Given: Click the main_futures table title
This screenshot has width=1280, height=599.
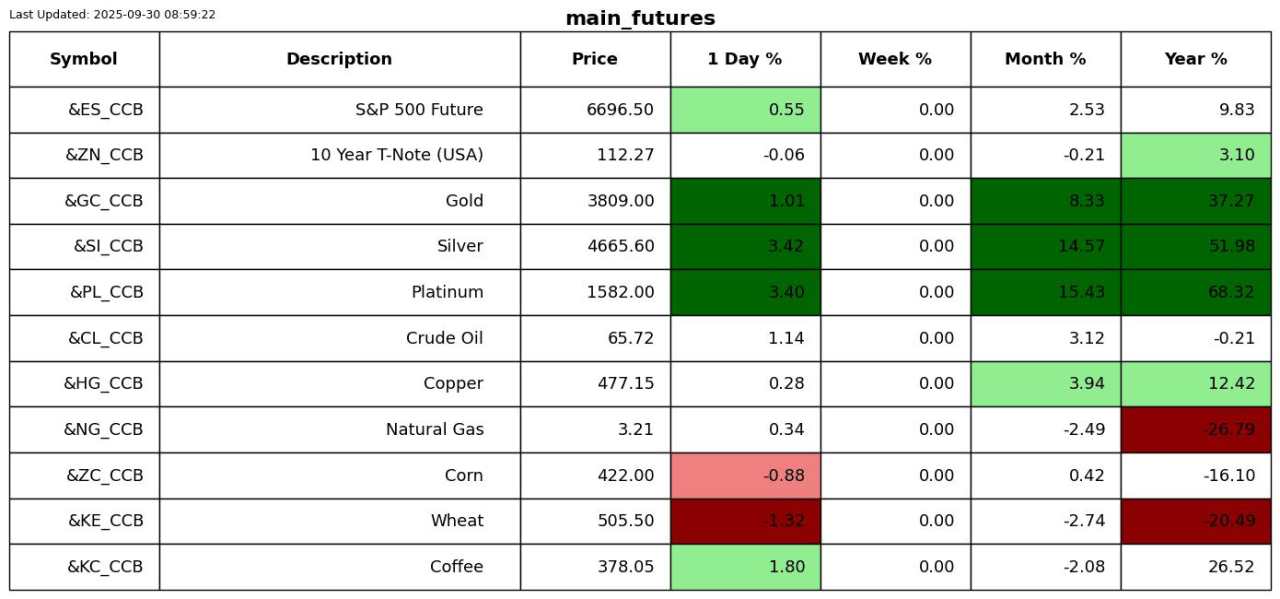Looking at the screenshot, I should point(640,18).
